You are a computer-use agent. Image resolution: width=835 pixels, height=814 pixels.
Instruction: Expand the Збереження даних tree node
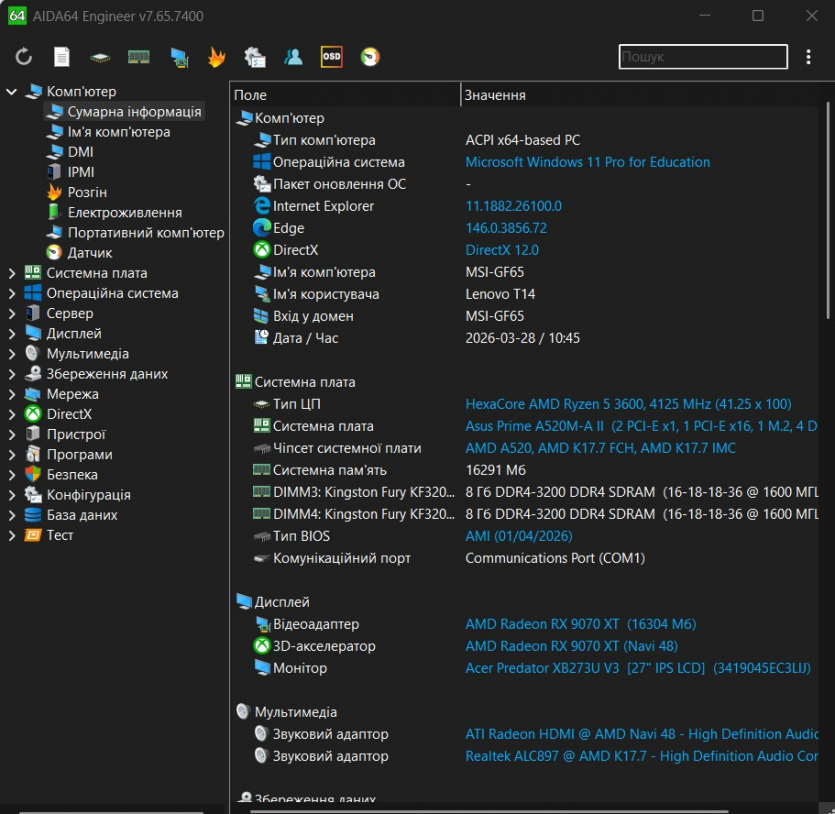(12, 374)
